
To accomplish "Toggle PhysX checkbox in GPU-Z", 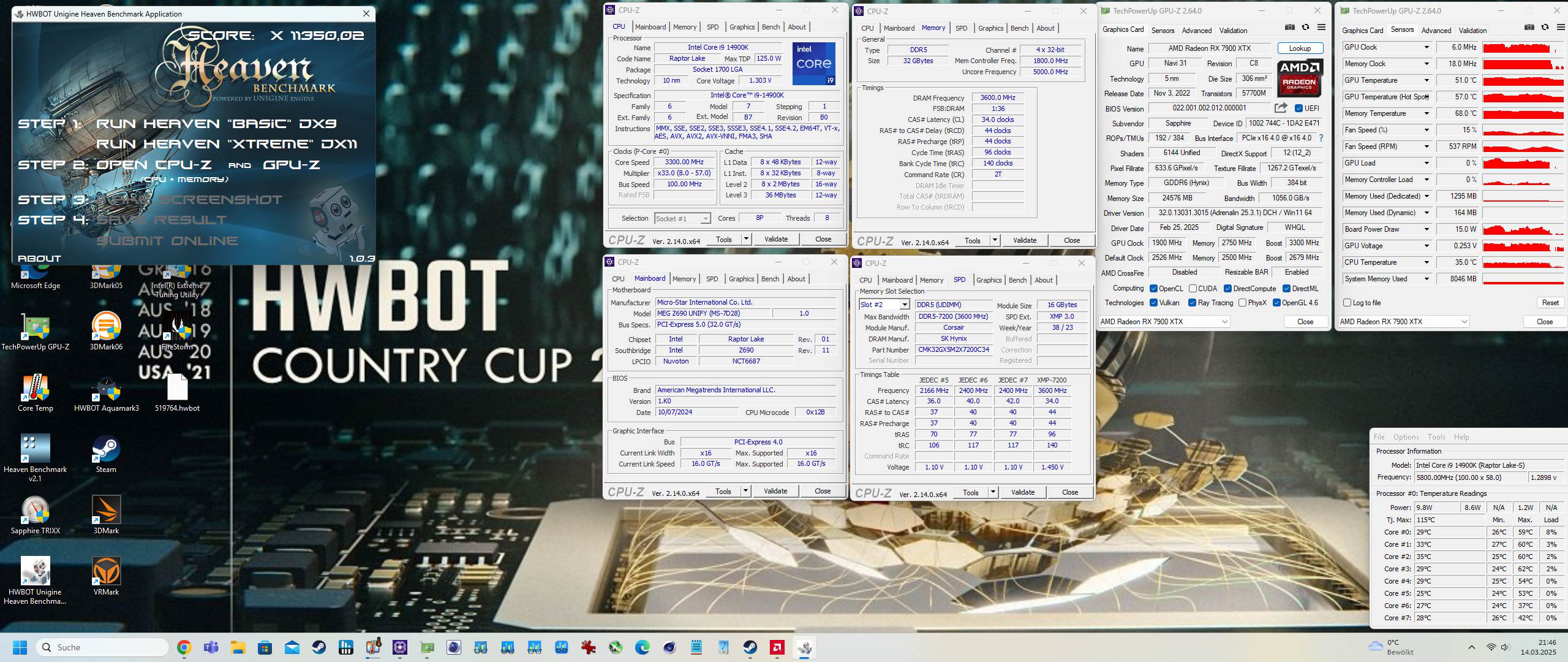I will pos(1242,303).
